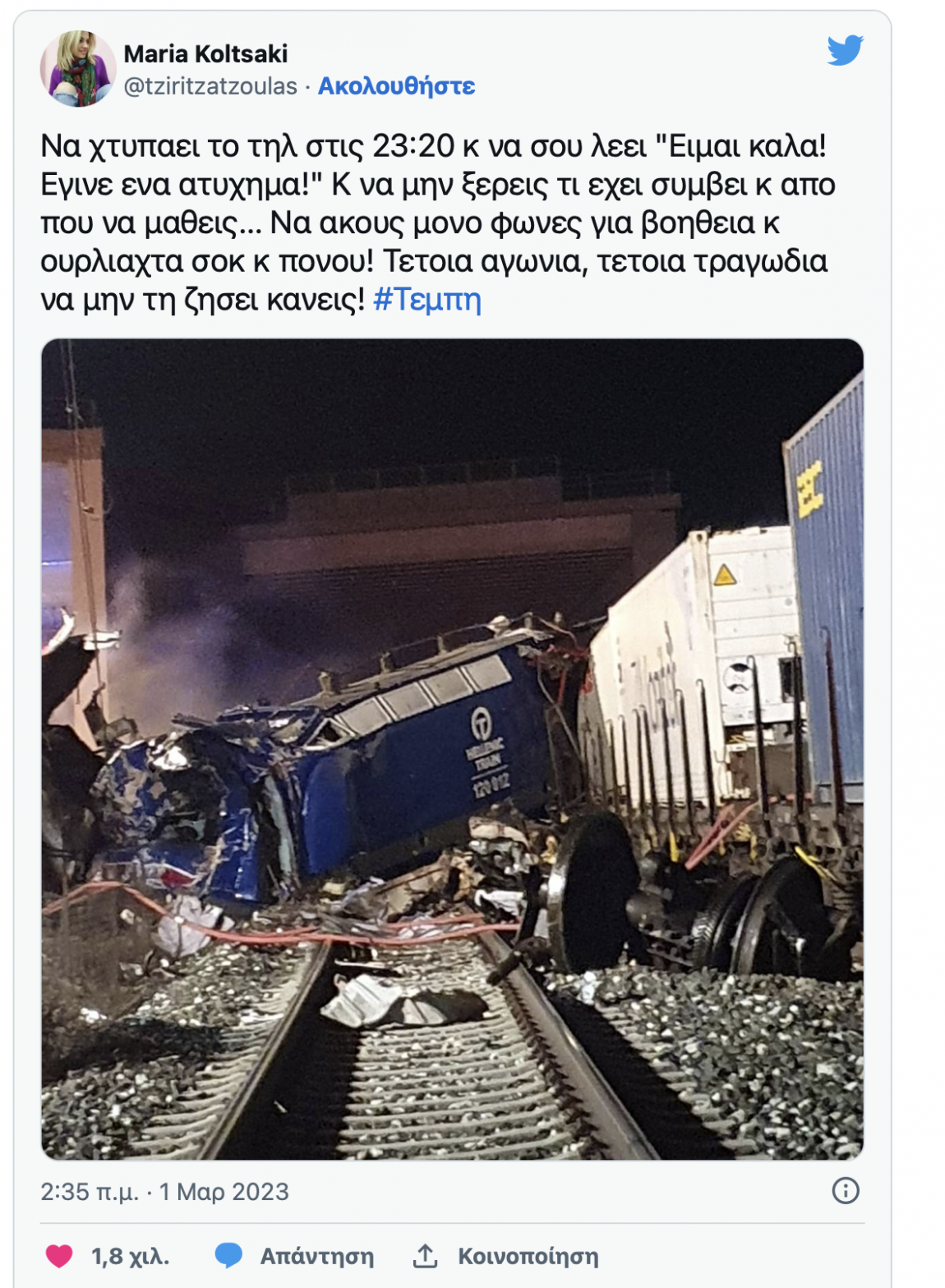945x1288 pixels.
Task: Click the 2:35 π.μ. timestamp
Action: pos(90,1192)
